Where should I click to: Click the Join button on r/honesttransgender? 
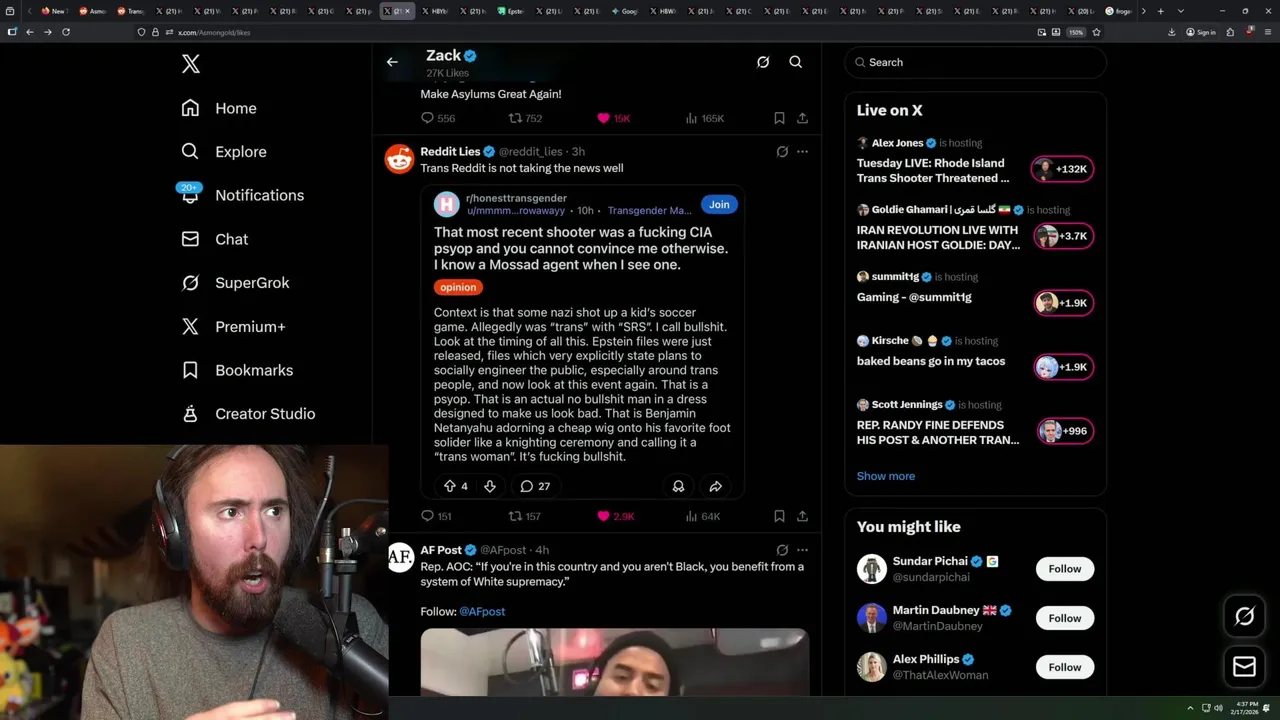[x=719, y=204]
